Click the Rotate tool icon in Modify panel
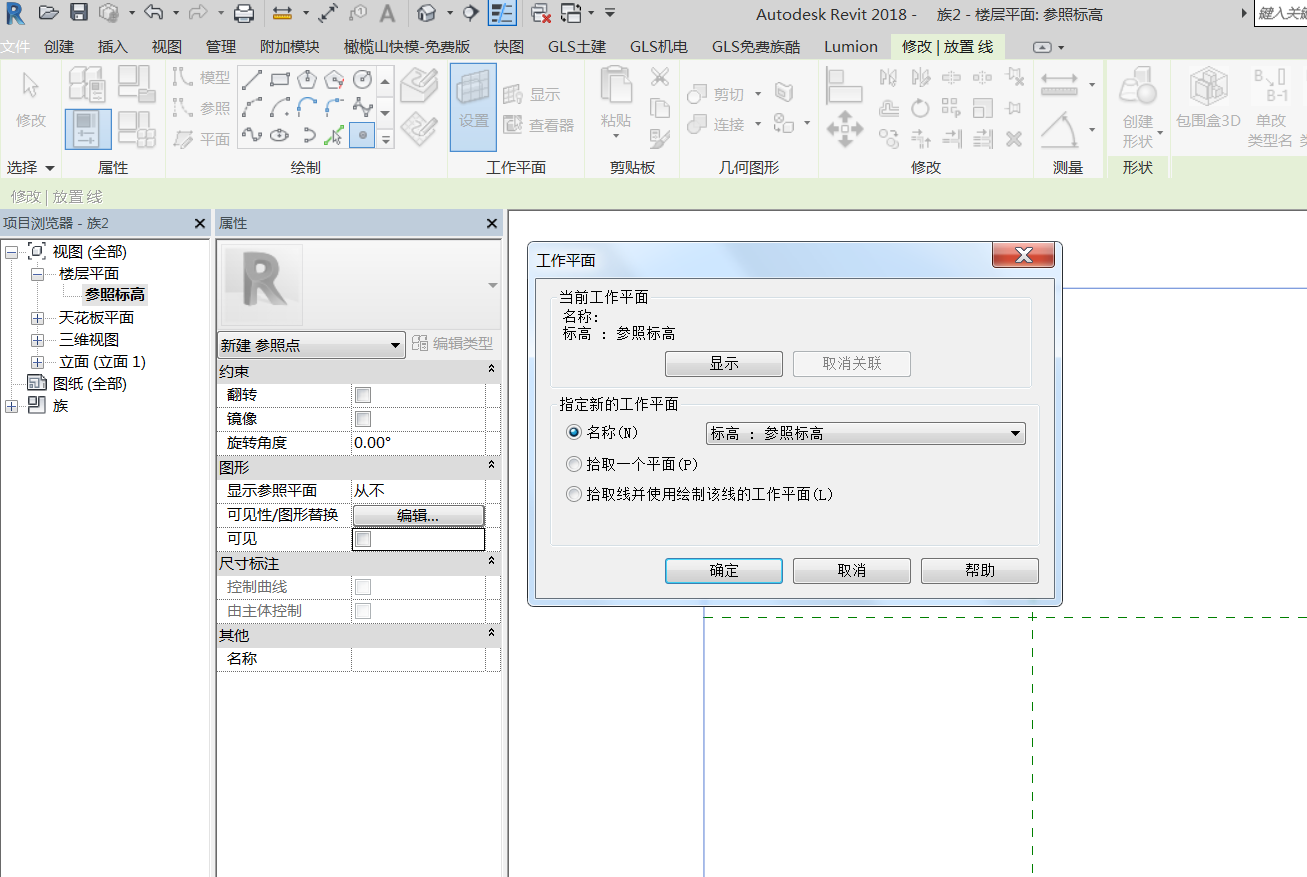 coord(920,108)
